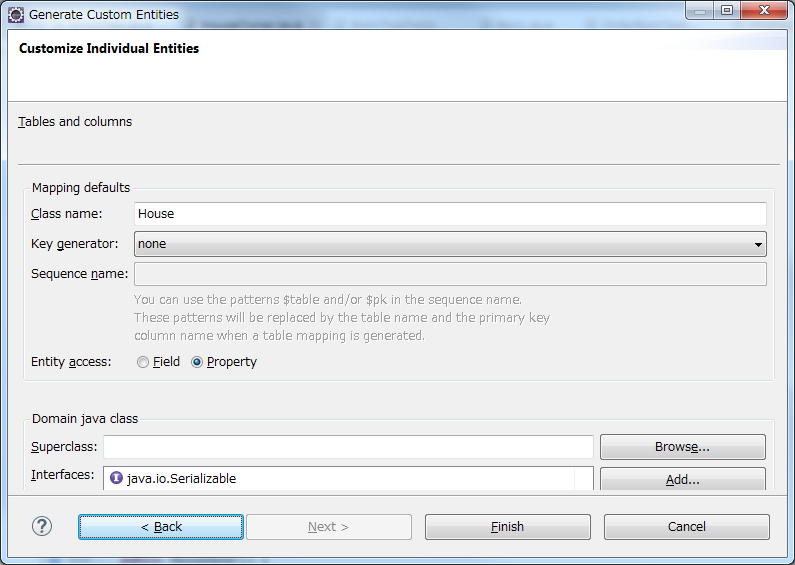Viewport: 795px width, 565px height.
Task: Cancel the entity generation wizard
Action: 686,527
